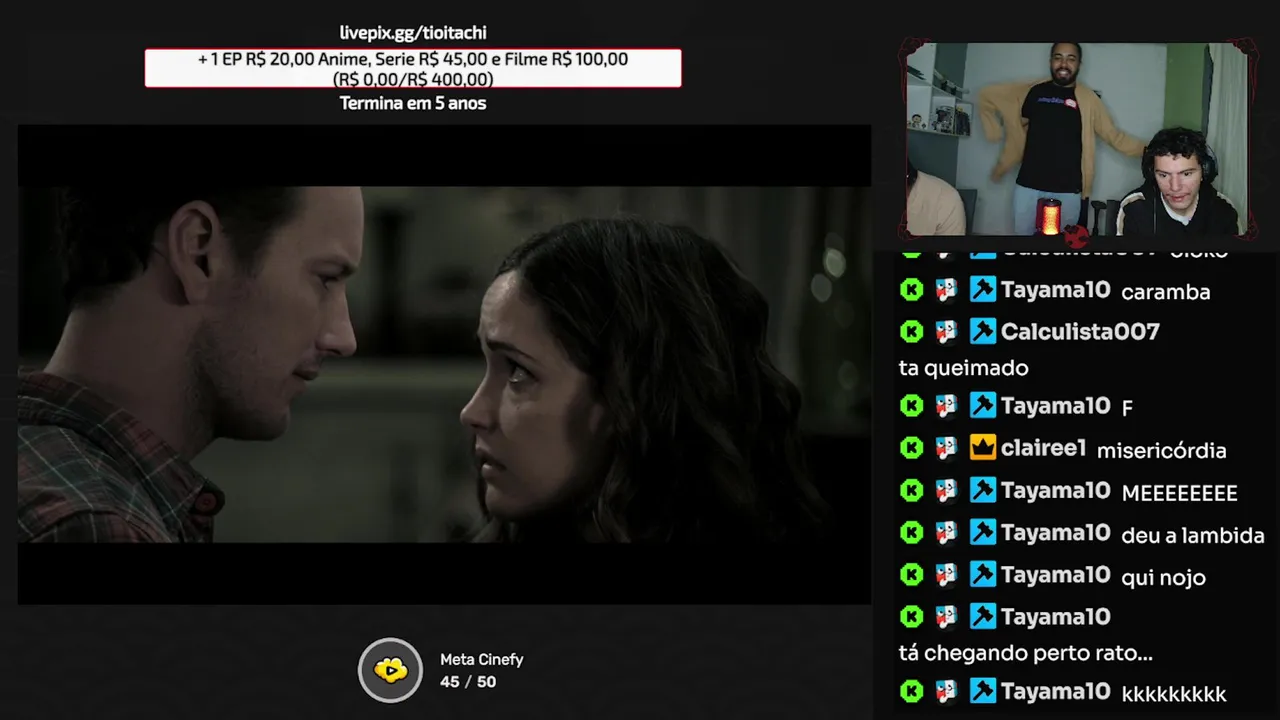Click the "(R$ 0,00/R$ 400,00)" amount text
The height and width of the screenshot is (720, 1280).
pos(413,79)
